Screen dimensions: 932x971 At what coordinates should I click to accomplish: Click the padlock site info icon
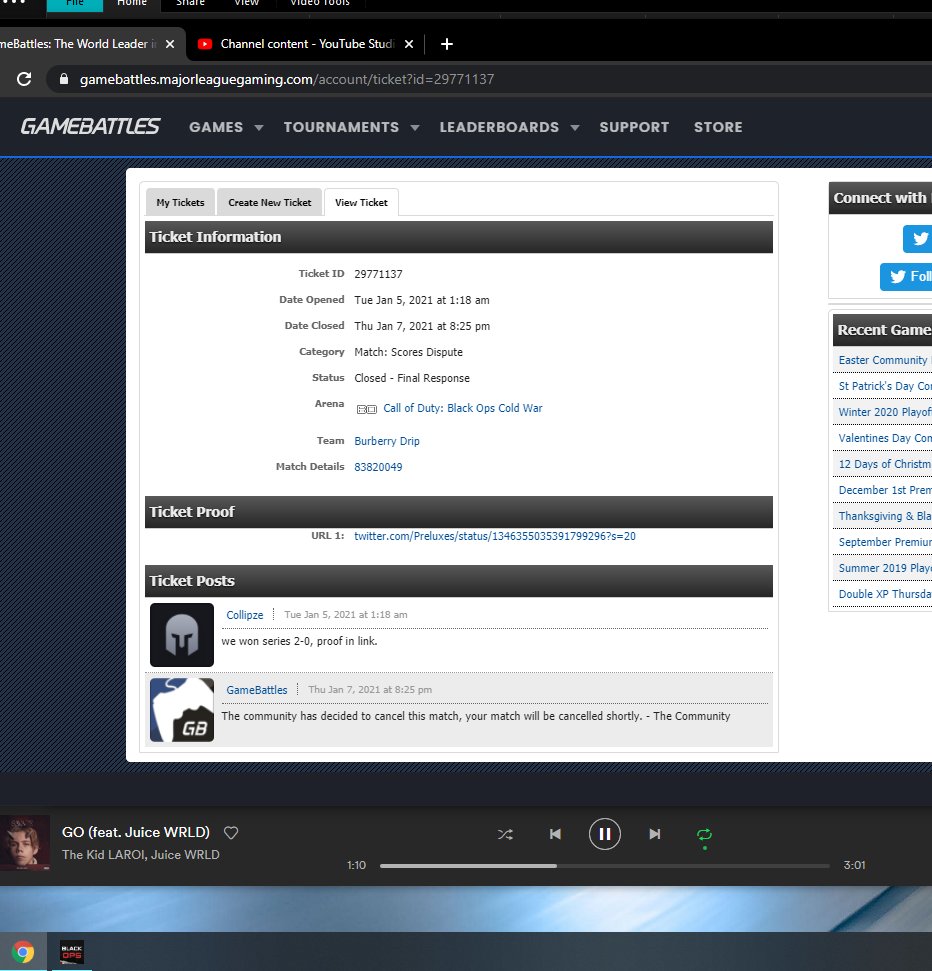[63, 79]
